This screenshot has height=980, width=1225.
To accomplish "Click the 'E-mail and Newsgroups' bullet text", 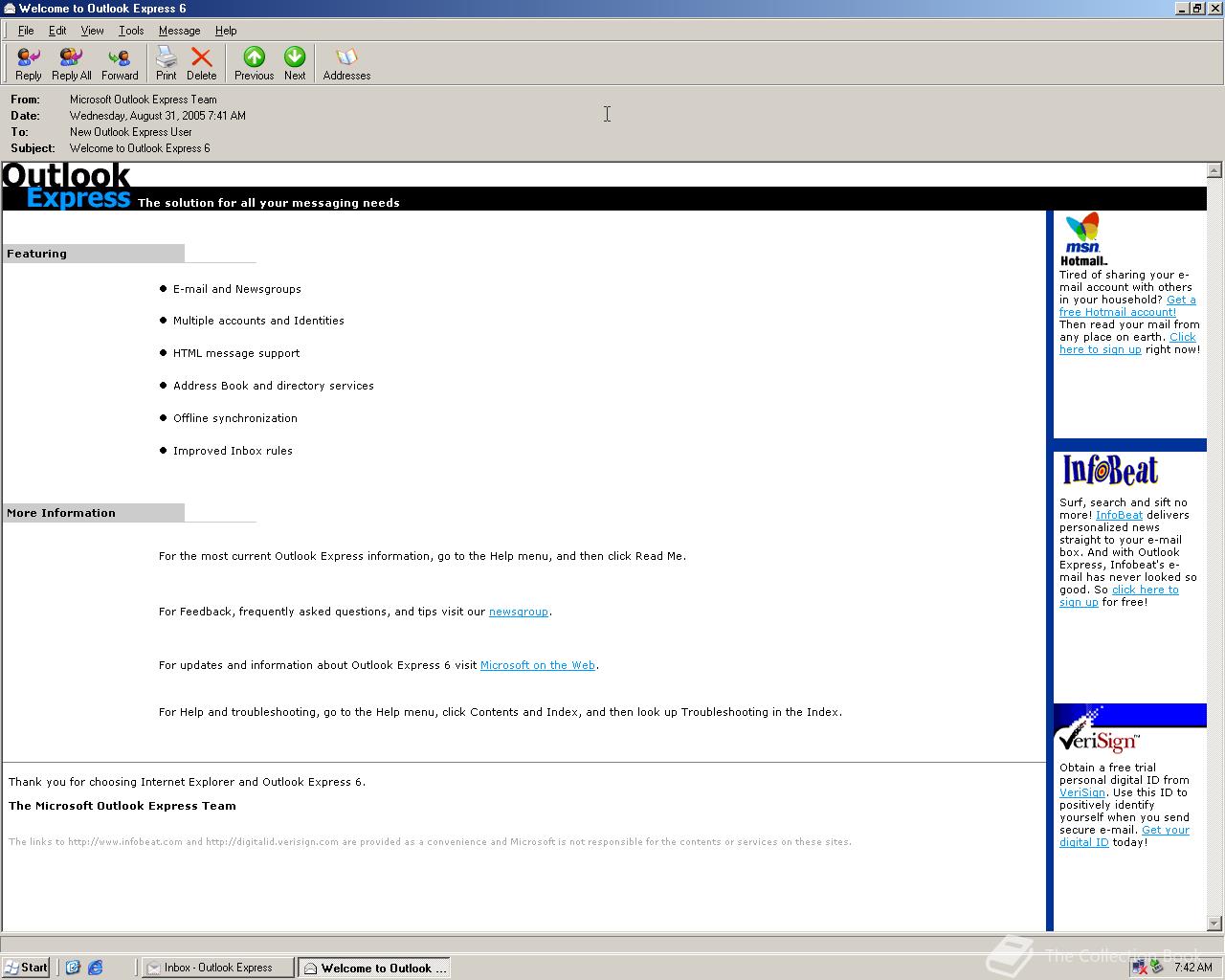I will click(x=237, y=289).
